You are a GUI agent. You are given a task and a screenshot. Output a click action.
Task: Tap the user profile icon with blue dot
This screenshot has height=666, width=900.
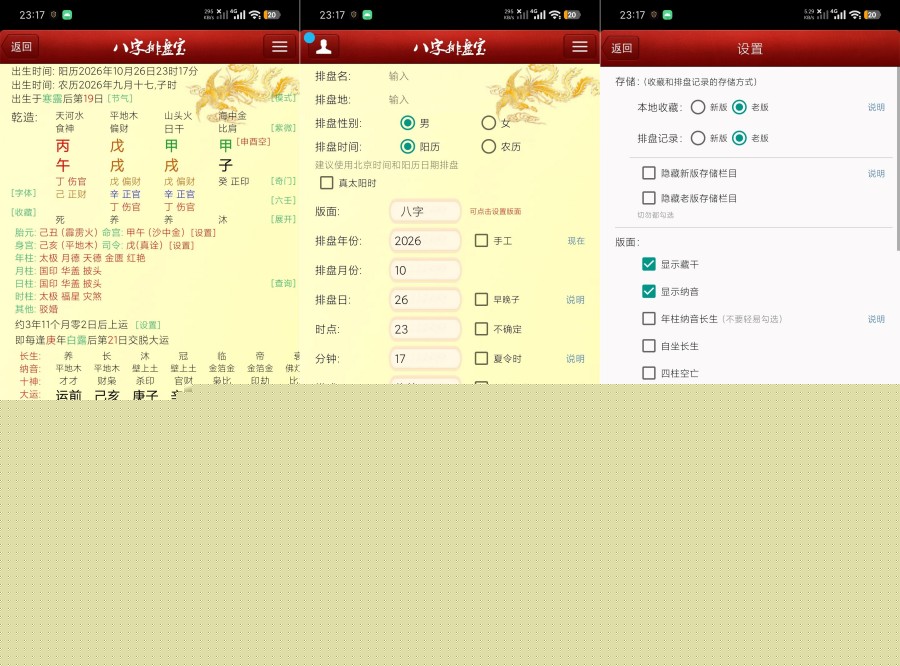[x=323, y=46]
